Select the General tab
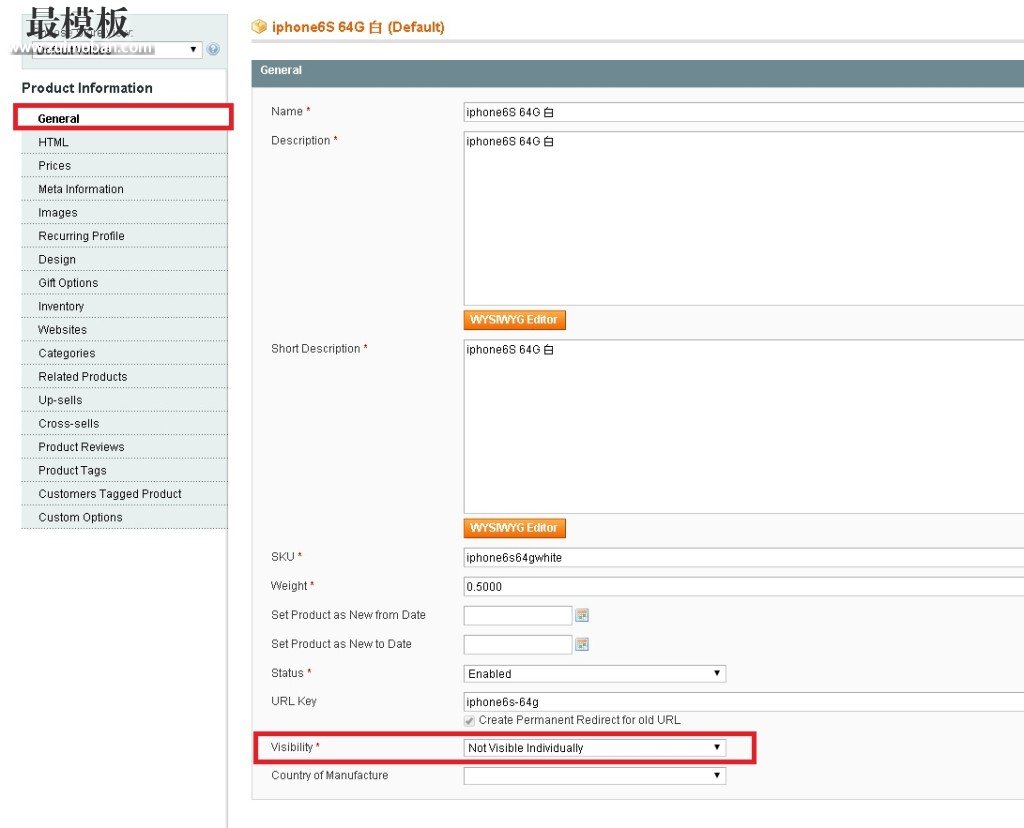Screen dimensions: 1024x828 point(123,118)
